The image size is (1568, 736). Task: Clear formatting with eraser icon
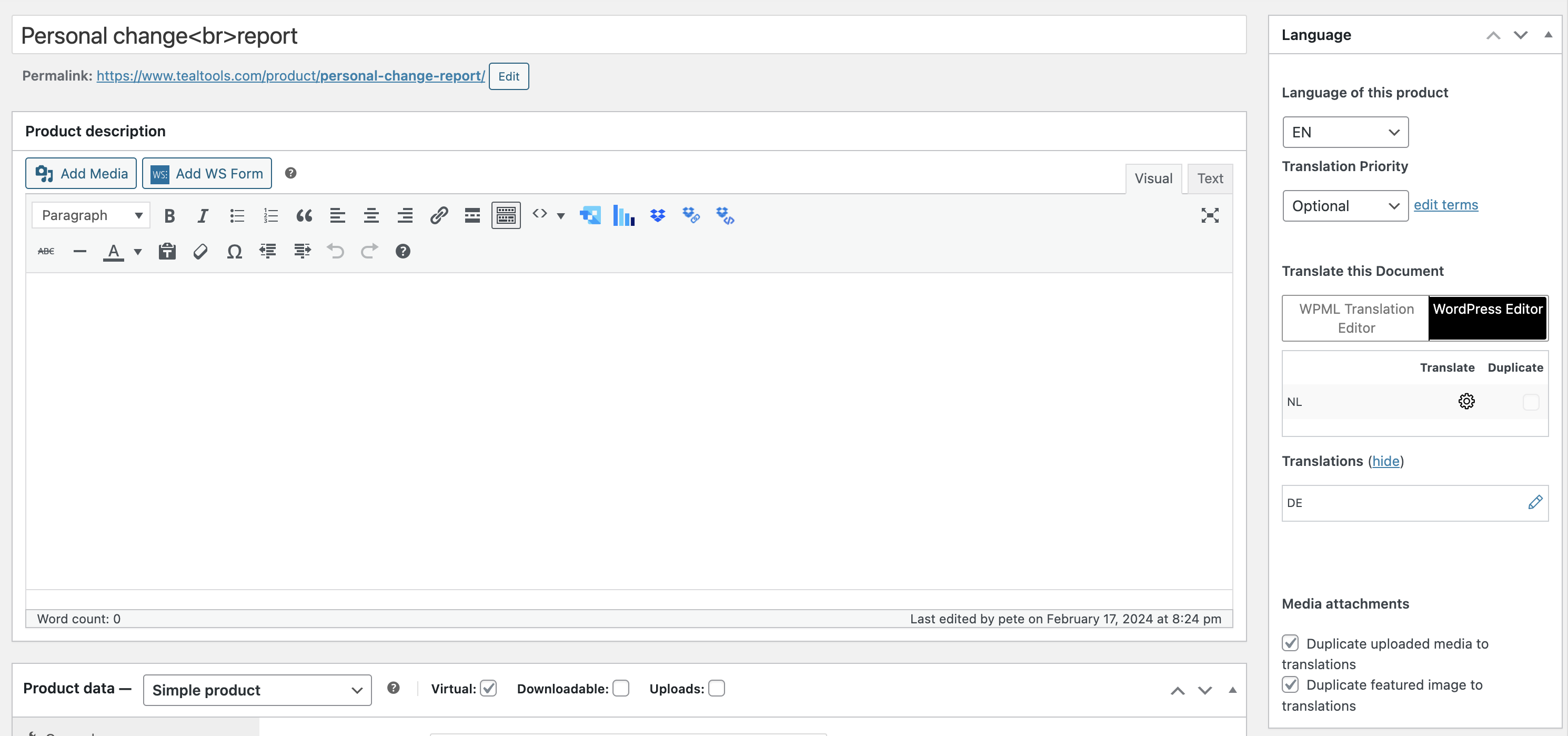[201, 252]
